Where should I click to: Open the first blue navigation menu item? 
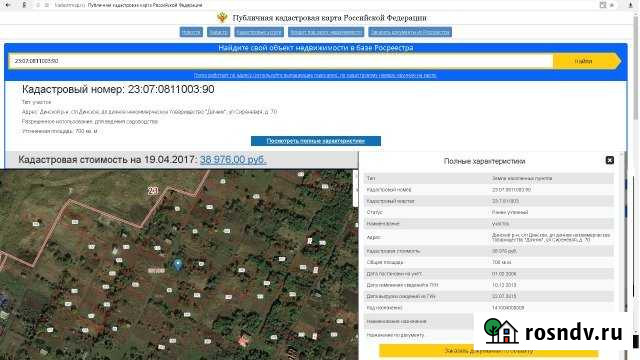191,32
